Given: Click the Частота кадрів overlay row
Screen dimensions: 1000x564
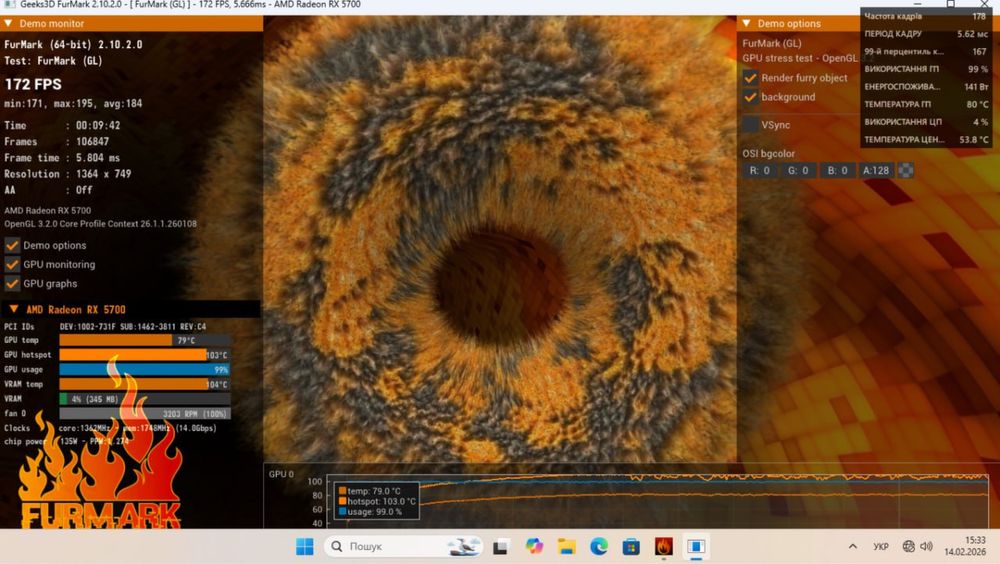Looking at the screenshot, I should point(926,17).
